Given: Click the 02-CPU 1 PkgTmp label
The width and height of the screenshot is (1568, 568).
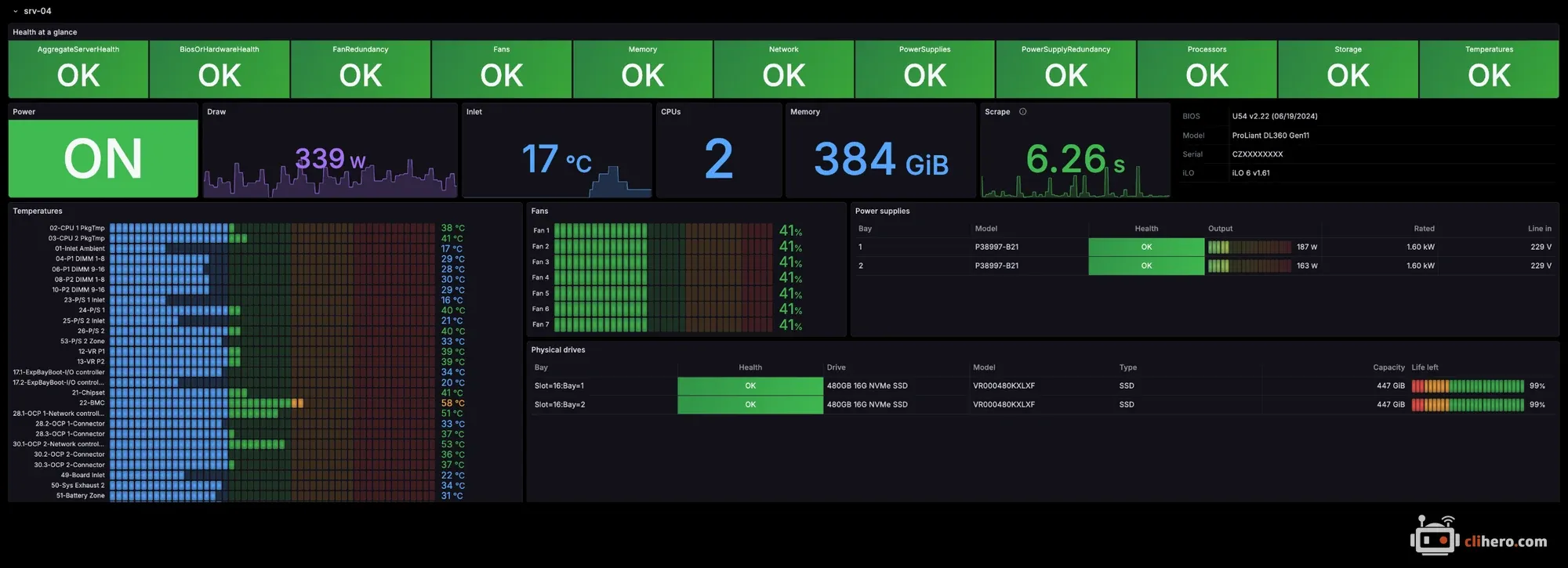Looking at the screenshot, I should click(77, 228).
